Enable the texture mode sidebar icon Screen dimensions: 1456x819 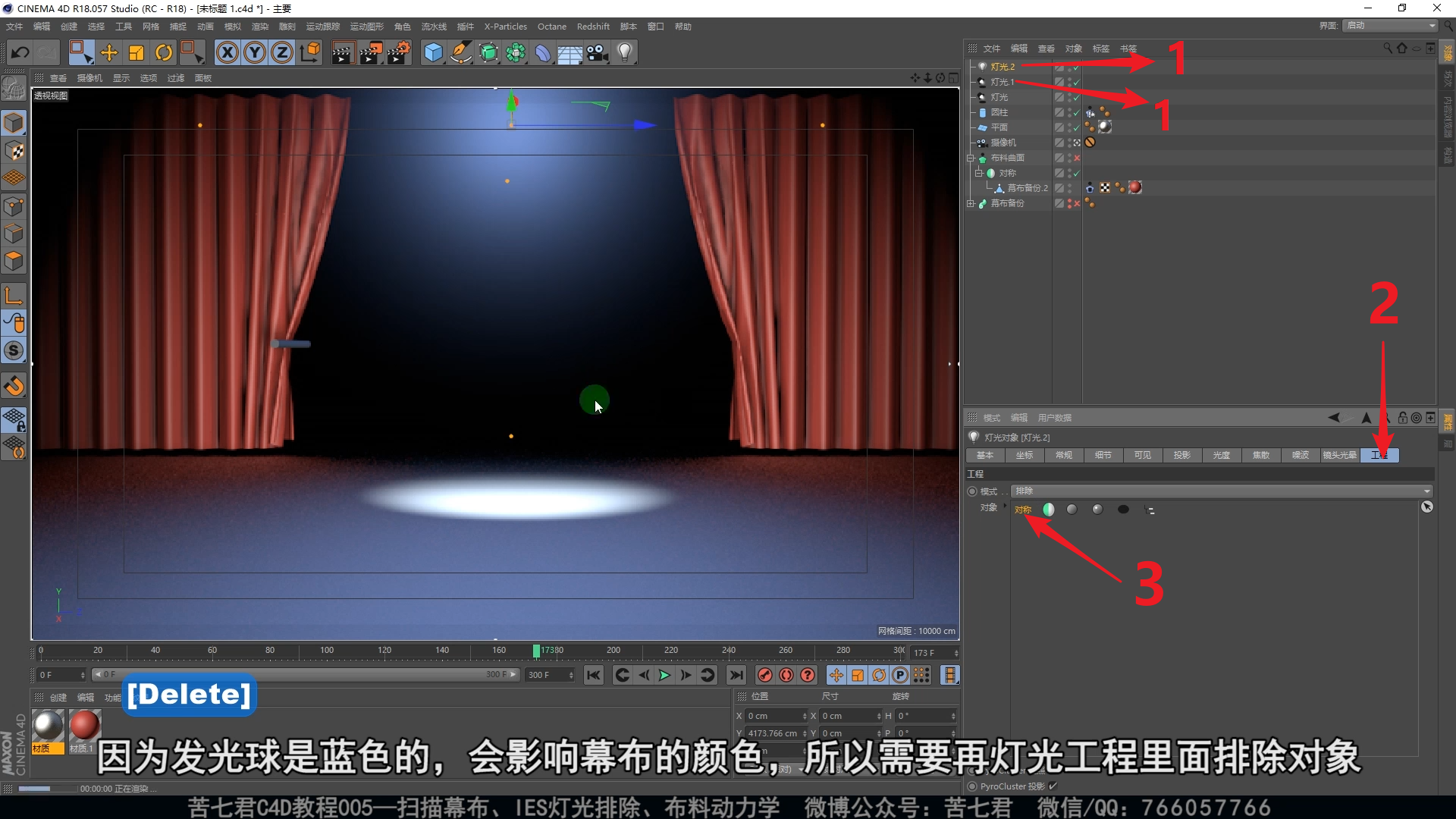(14, 151)
